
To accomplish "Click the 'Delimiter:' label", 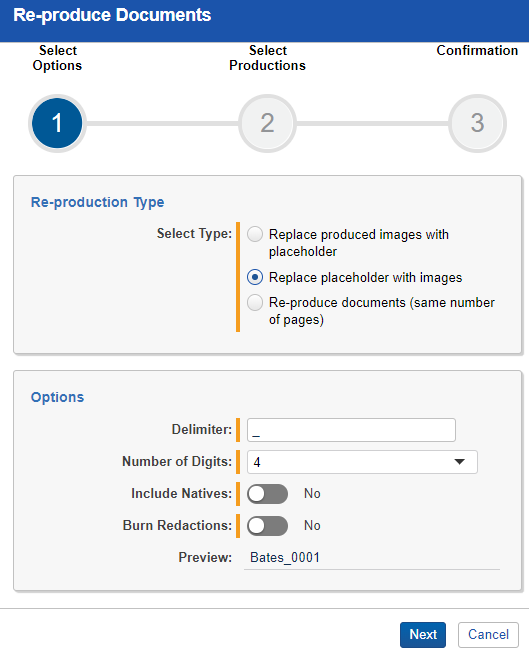I will (202, 429).
